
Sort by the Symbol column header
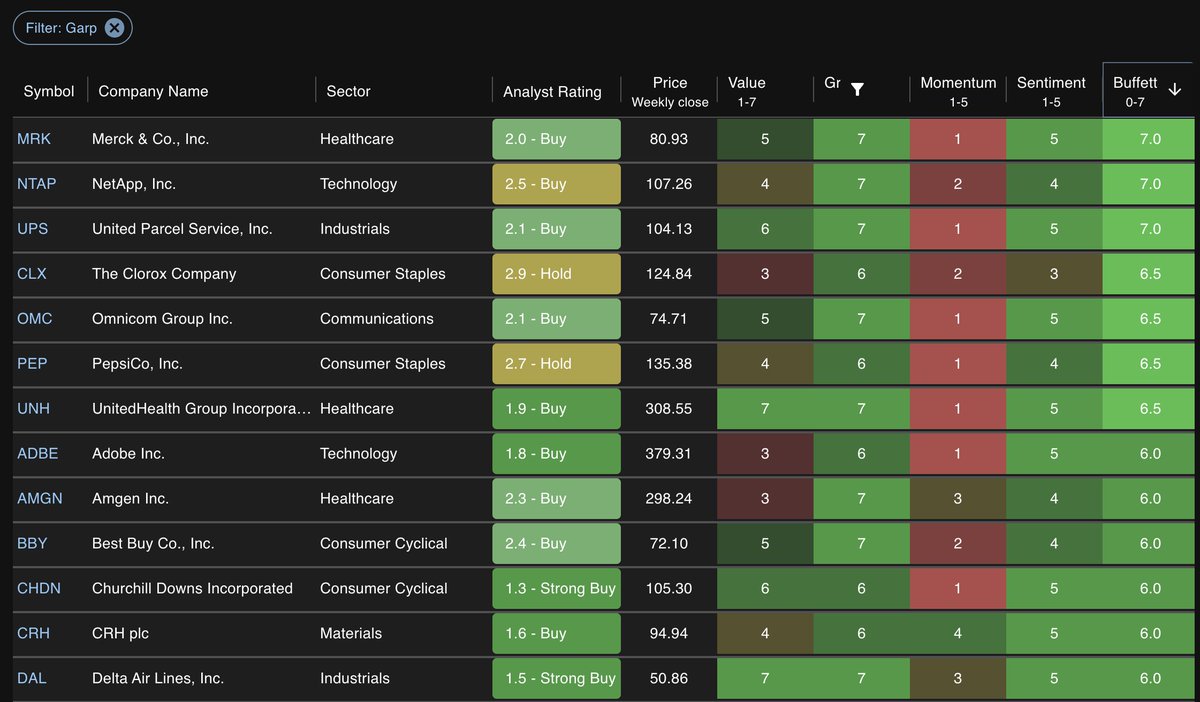coord(49,91)
